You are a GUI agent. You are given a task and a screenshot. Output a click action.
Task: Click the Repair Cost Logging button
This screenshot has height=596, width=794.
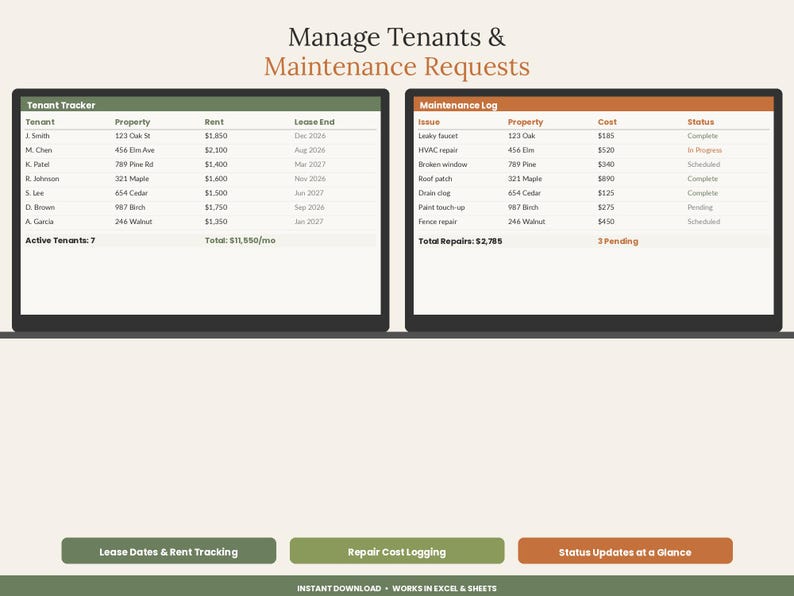pos(397,551)
